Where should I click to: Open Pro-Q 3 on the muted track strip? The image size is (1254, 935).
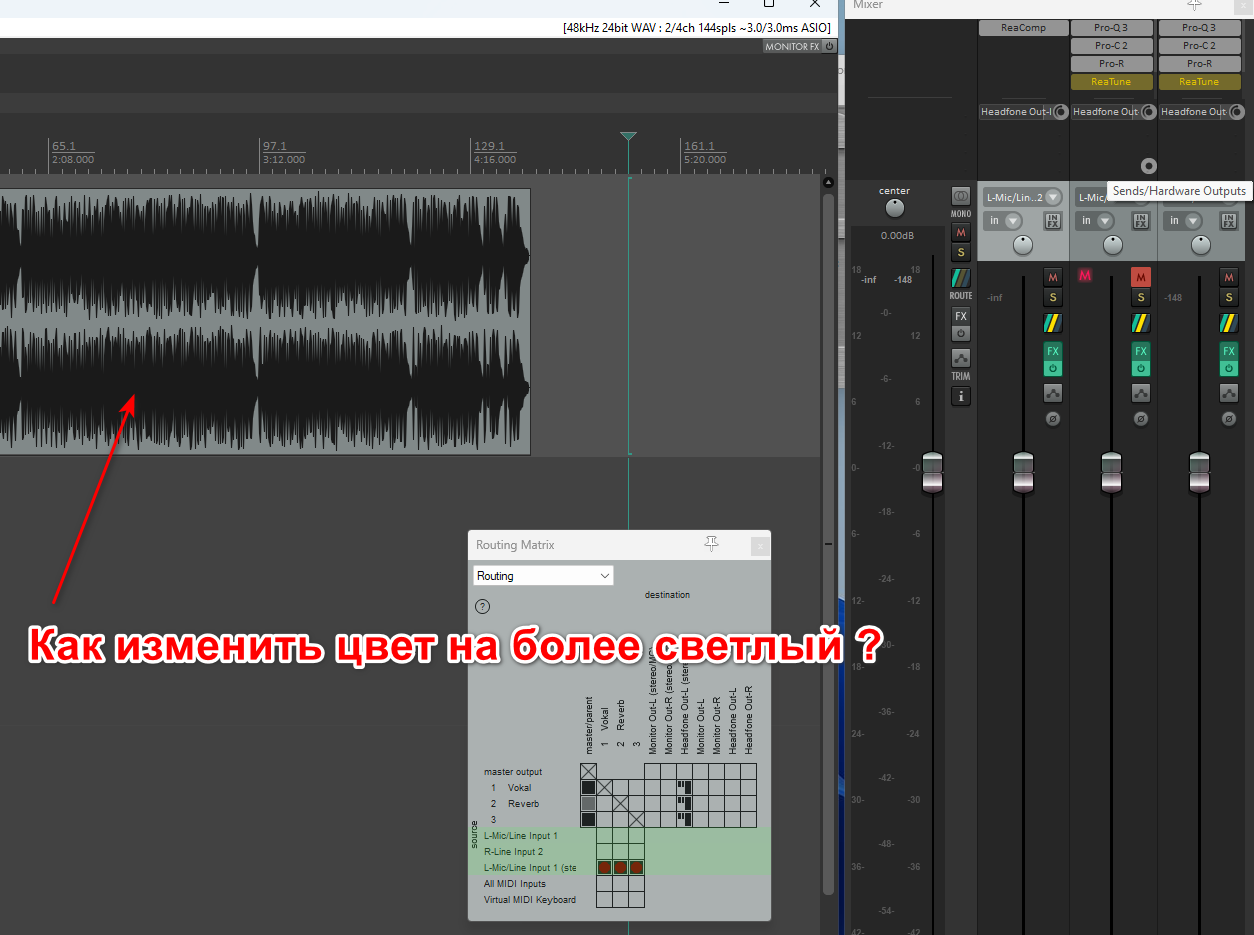(x=1111, y=28)
